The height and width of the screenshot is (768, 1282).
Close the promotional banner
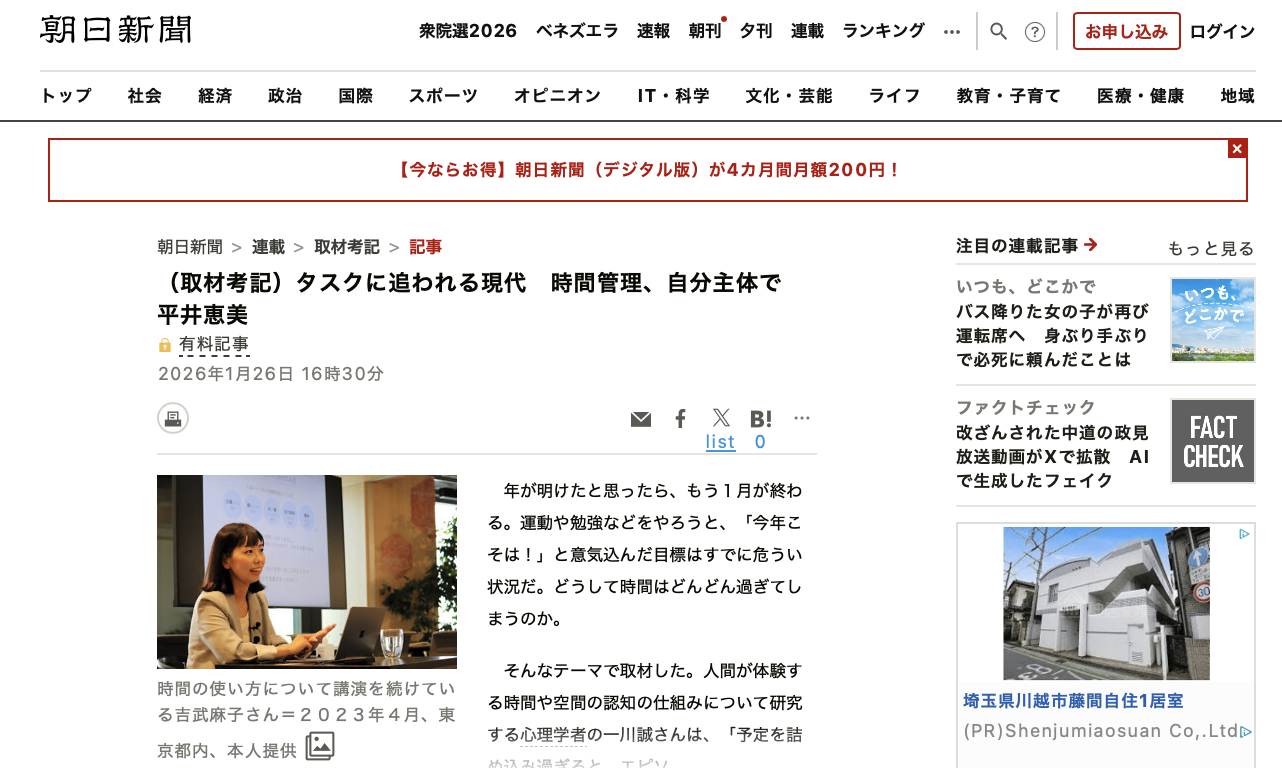[x=1237, y=149]
